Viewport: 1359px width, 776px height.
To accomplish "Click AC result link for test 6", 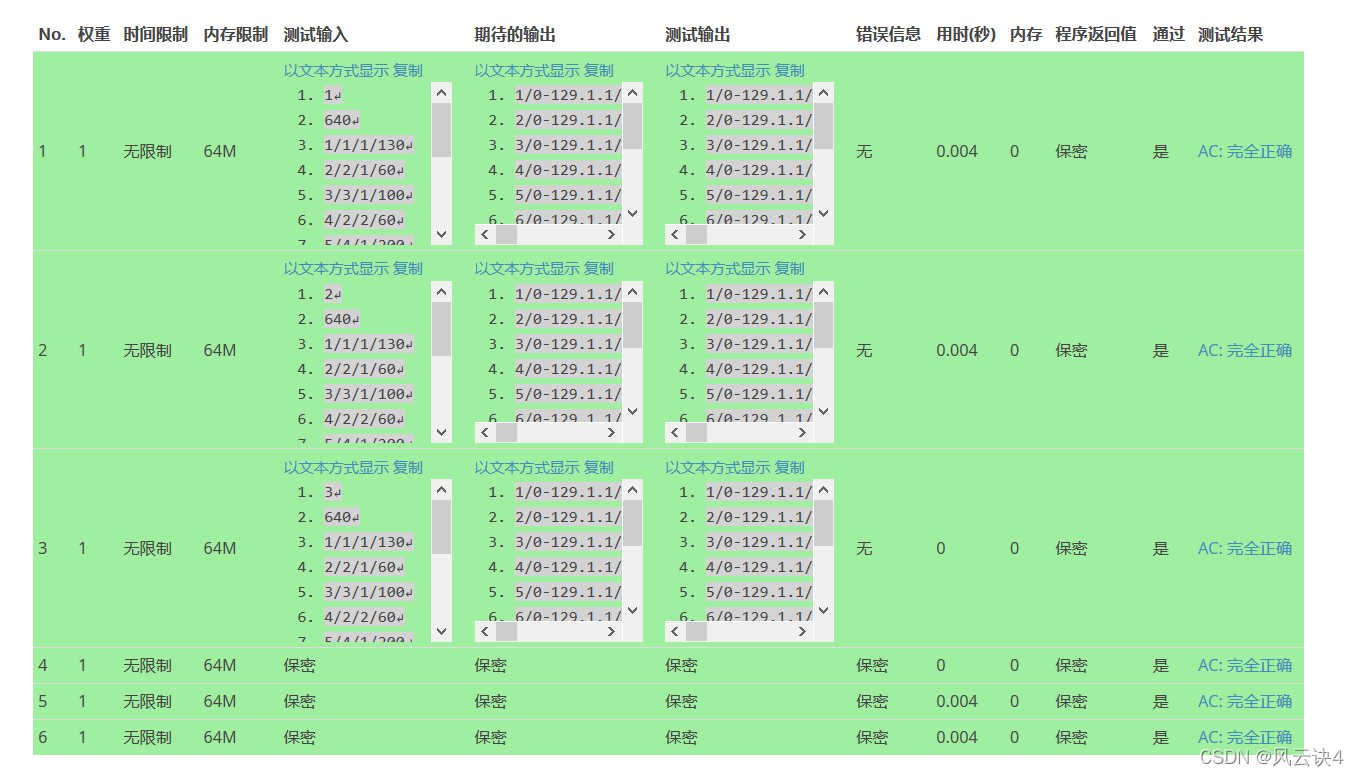I will click(1245, 737).
